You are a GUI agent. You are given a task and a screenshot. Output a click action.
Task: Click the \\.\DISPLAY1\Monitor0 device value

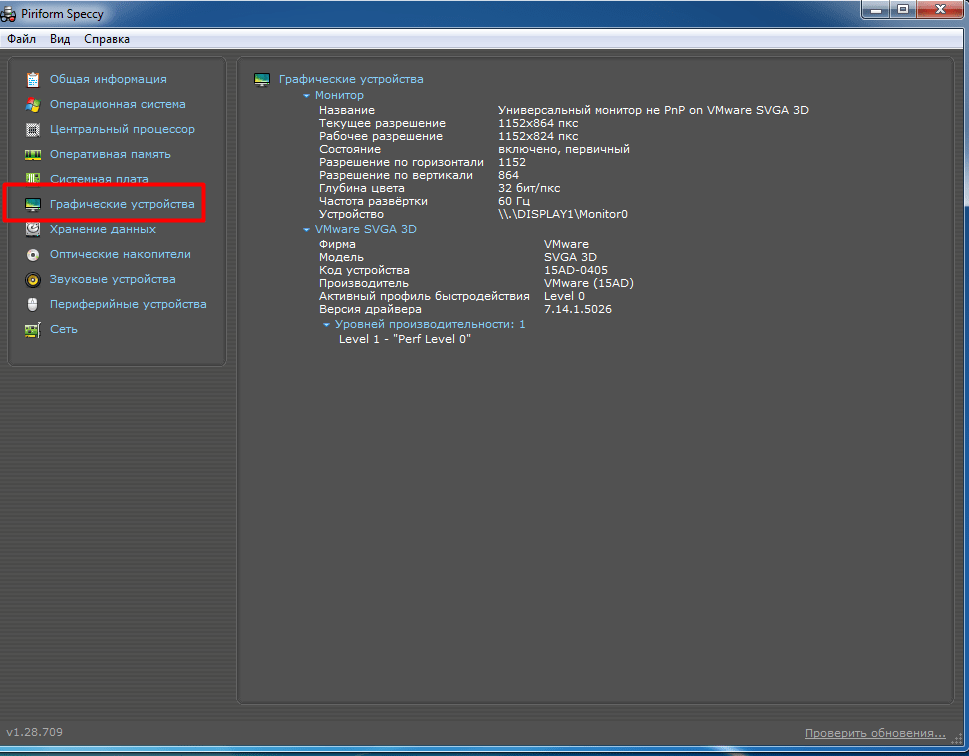[x=563, y=214]
